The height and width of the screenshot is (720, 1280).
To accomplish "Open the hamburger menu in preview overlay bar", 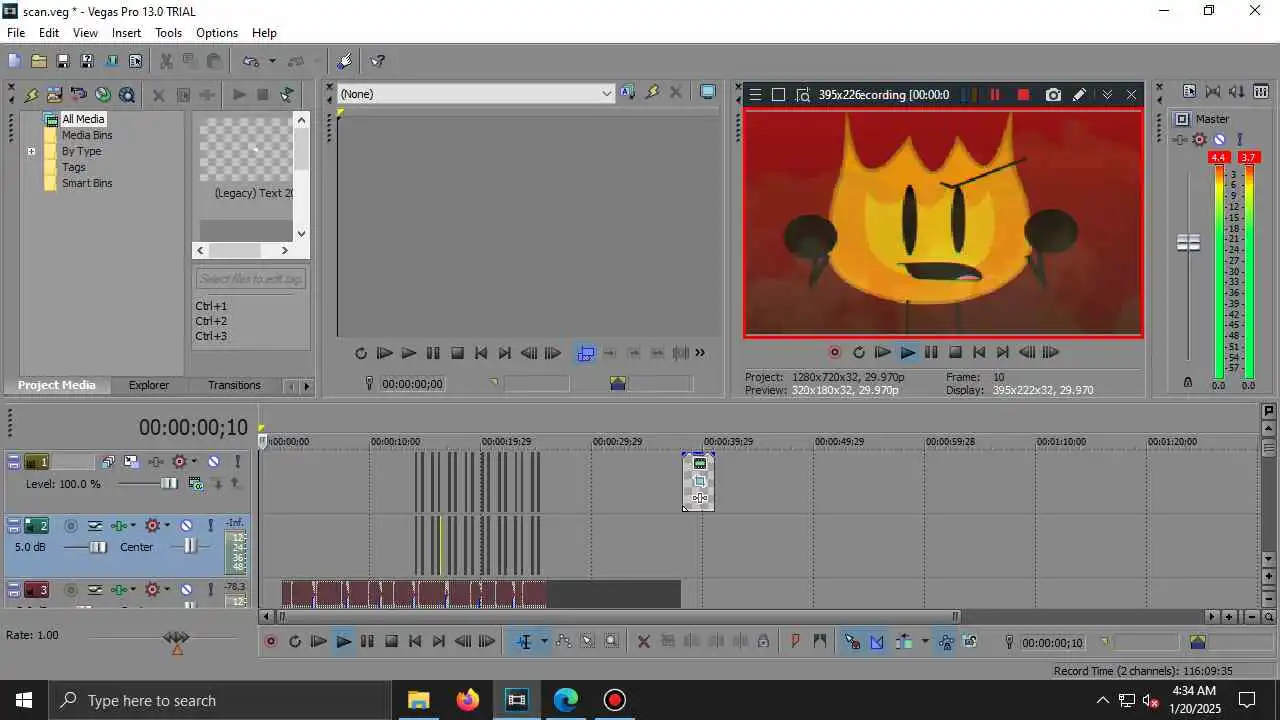I will pos(755,95).
